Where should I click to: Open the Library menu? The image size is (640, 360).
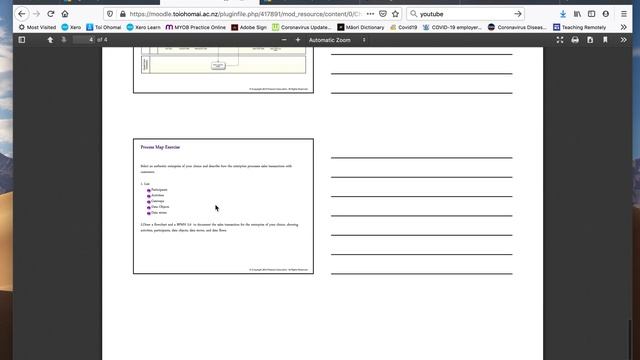click(x=577, y=14)
